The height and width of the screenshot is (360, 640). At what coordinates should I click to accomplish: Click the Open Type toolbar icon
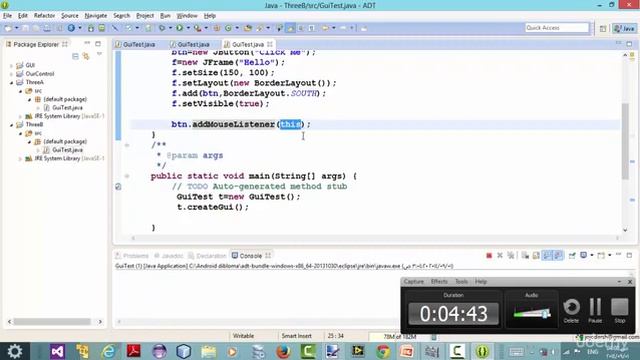click(x=248, y=28)
